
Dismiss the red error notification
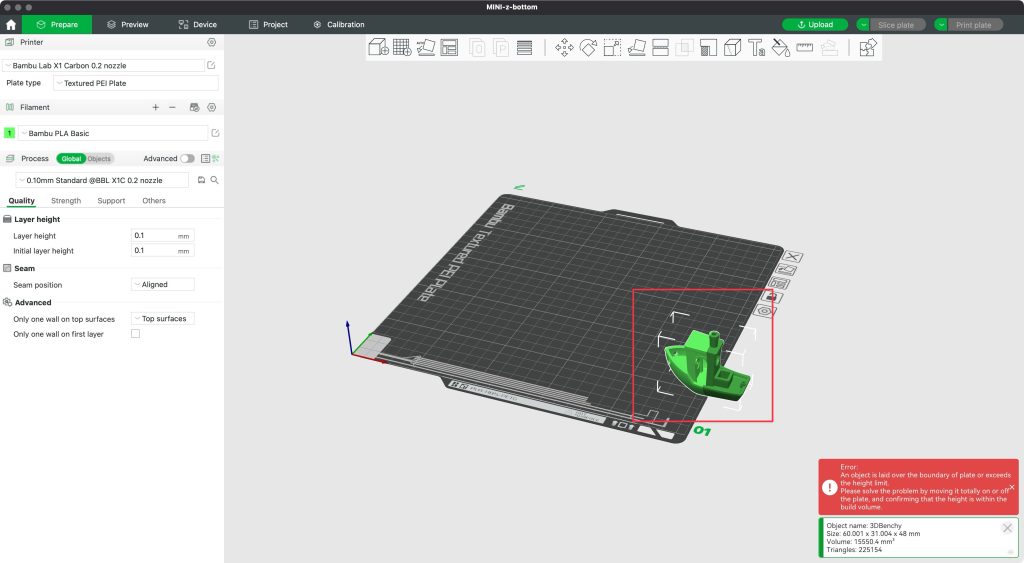pos(1011,487)
